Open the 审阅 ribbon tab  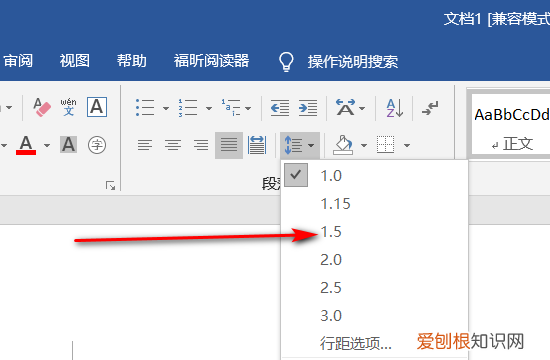coord(18,61)
